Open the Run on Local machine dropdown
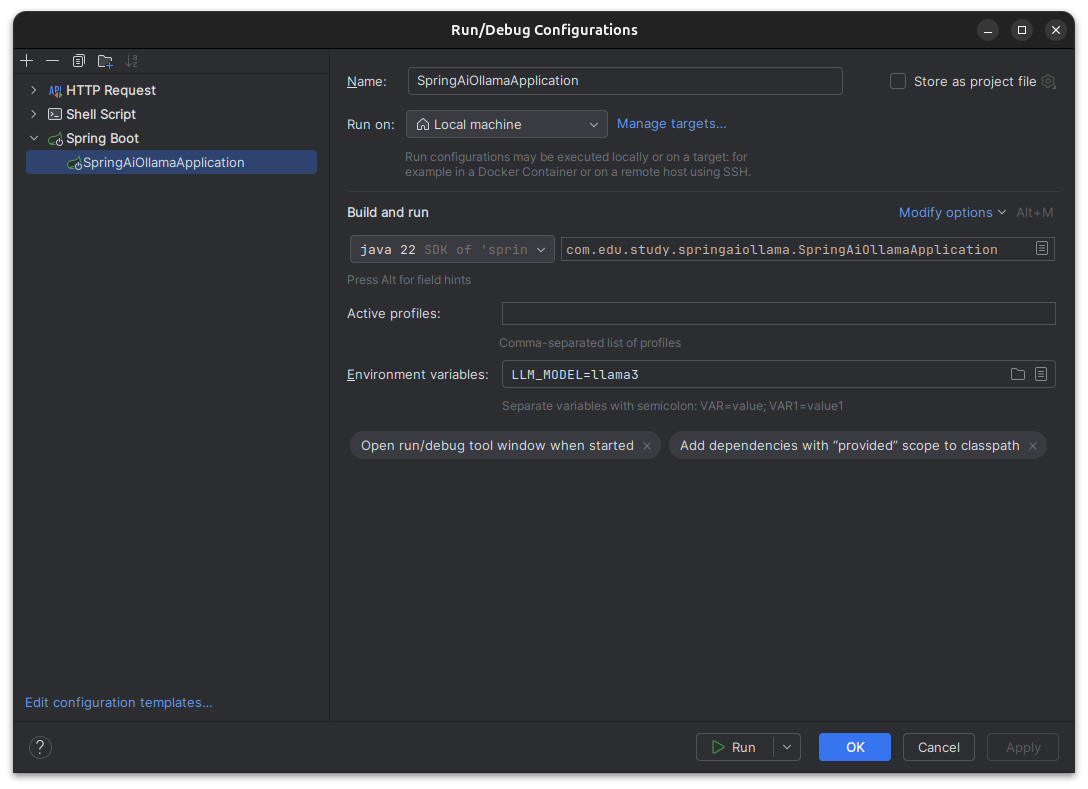Viewport: 1088px width, 789px height. (x=507, y=124)
